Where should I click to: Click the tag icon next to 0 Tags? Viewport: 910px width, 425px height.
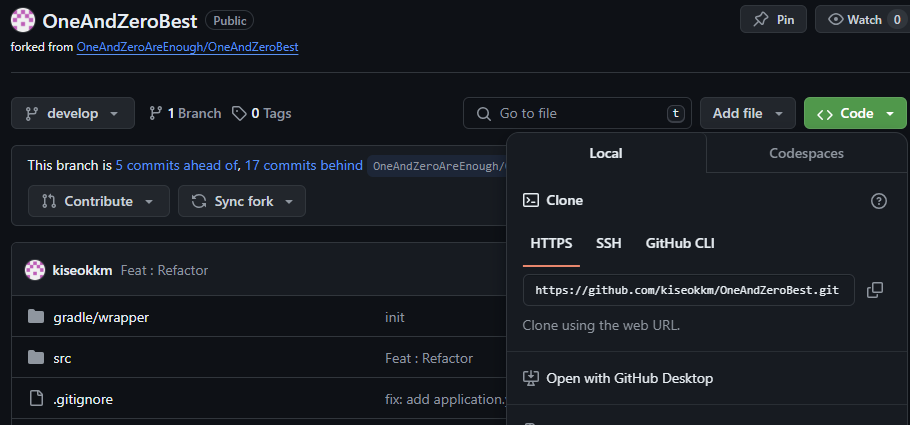pos(239,113)
